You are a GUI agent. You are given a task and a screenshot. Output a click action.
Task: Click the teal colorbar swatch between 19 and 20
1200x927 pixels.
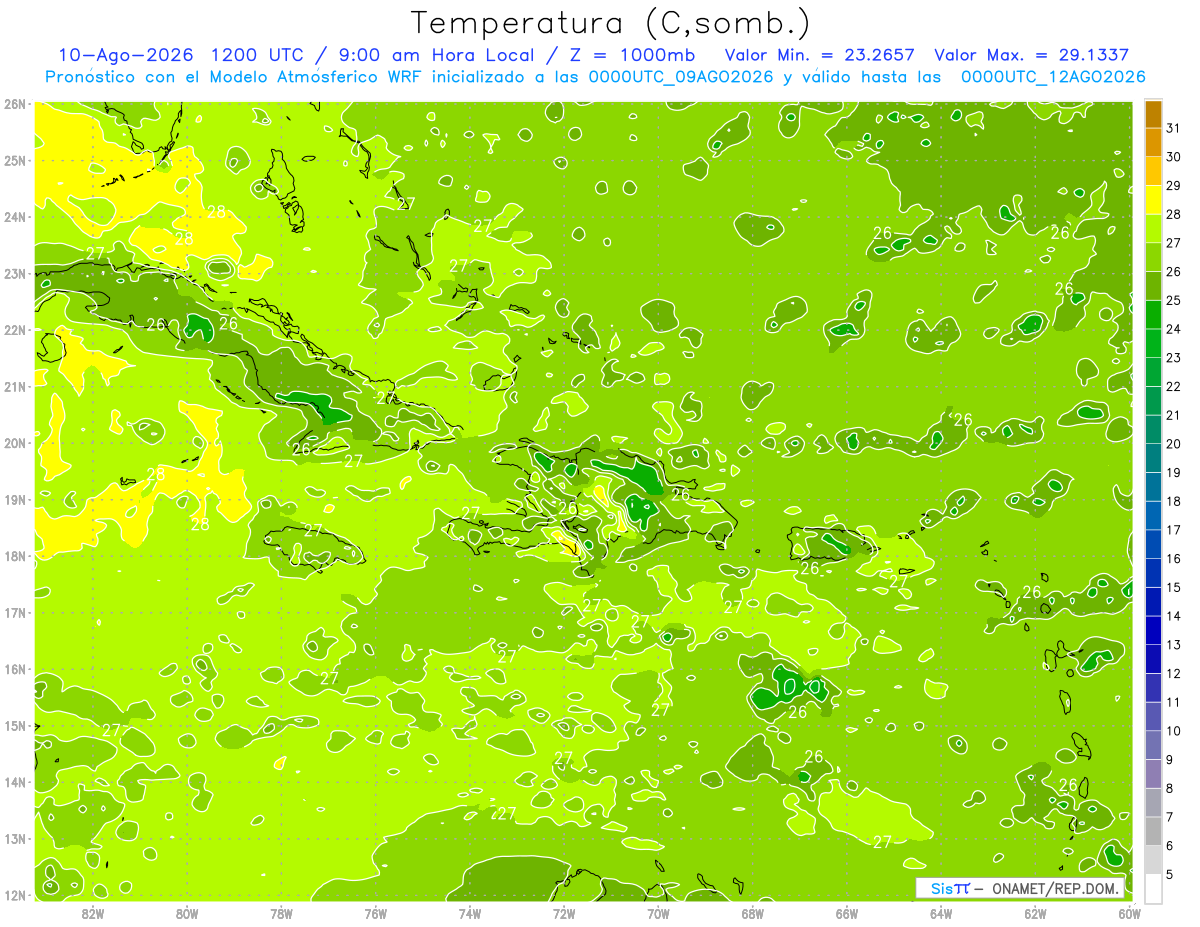point(1153,459)
